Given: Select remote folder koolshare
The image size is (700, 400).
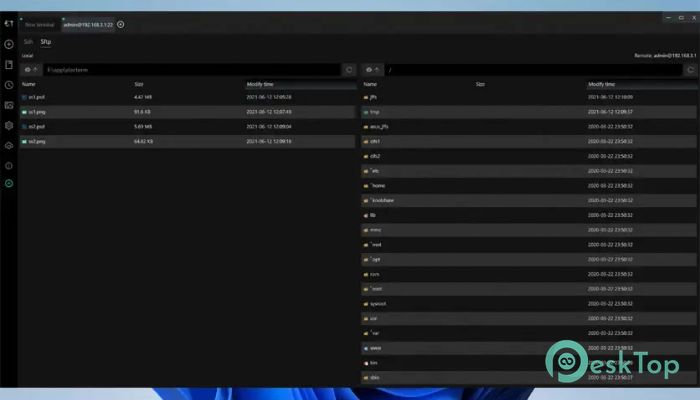Looking at the screenshot, I should [x=529, y=200].
